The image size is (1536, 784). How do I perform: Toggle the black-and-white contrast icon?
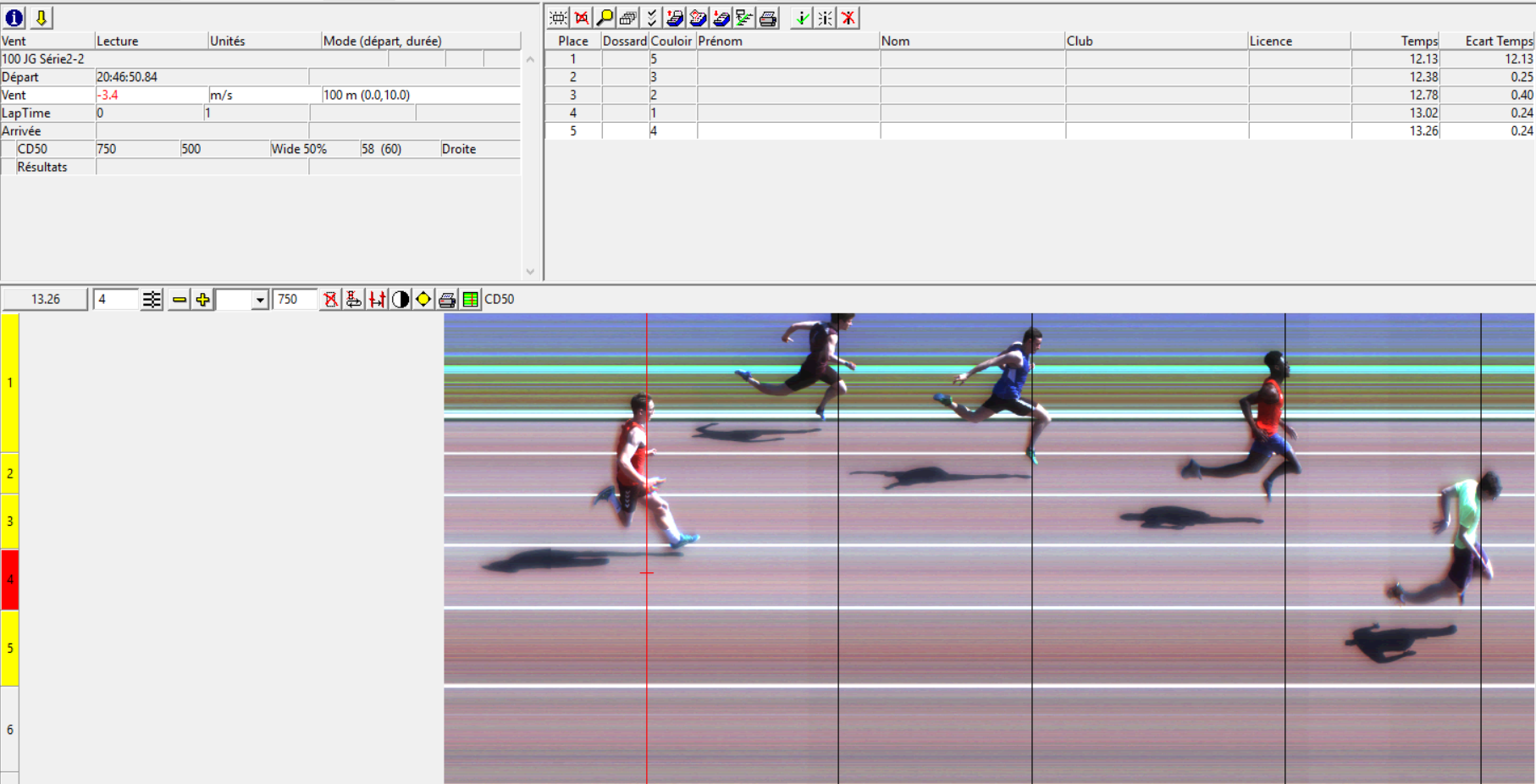401,299
